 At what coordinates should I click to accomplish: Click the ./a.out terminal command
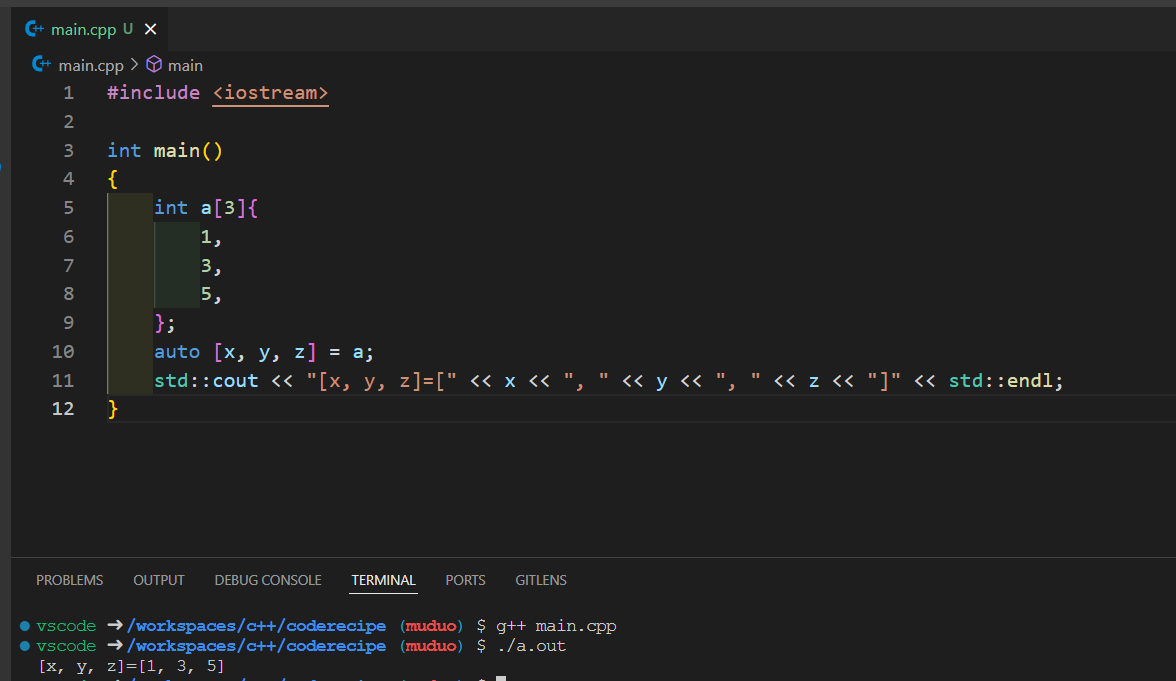point(531,646)
